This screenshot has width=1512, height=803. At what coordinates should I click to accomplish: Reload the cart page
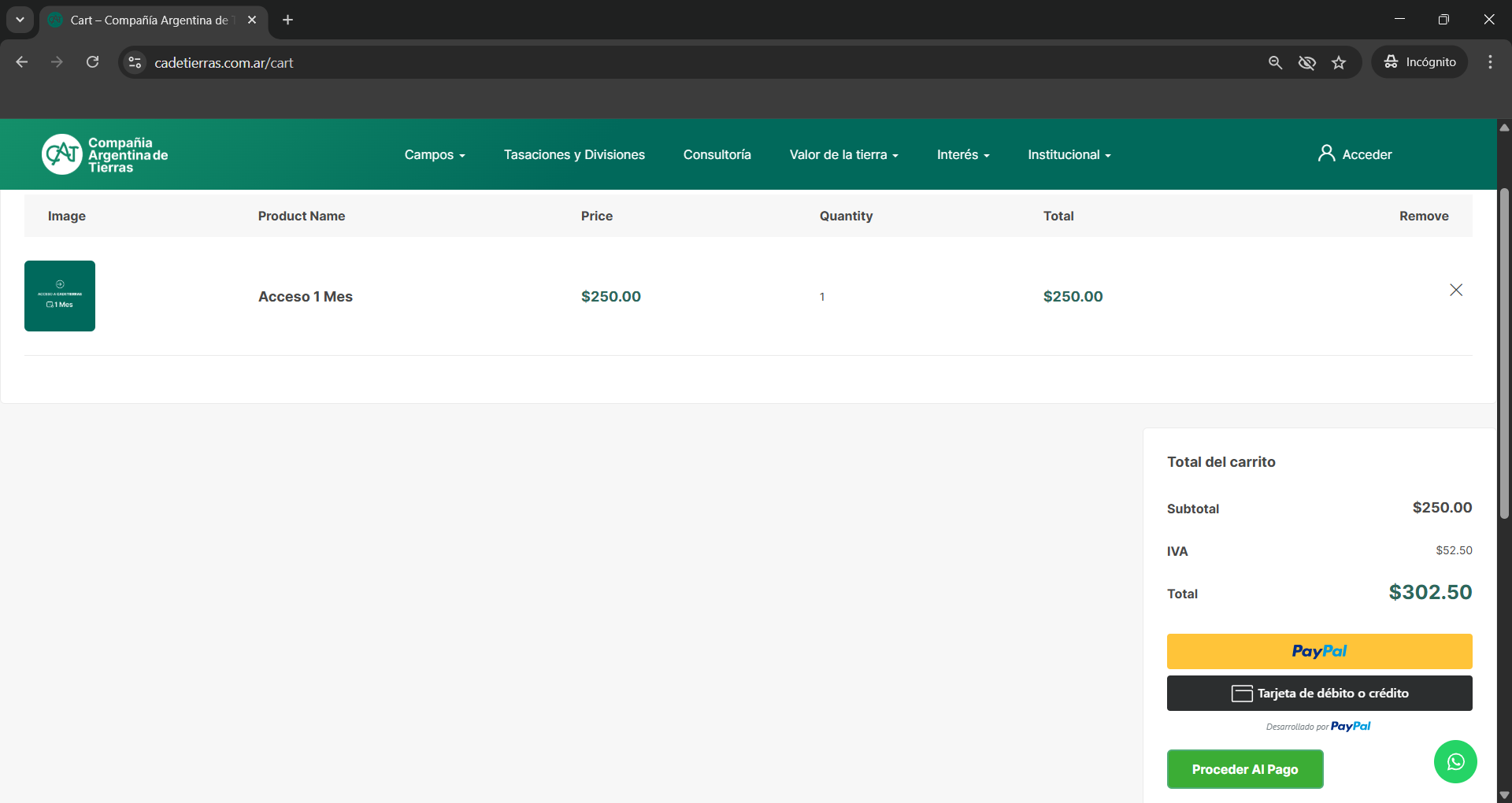click(92, 62)
